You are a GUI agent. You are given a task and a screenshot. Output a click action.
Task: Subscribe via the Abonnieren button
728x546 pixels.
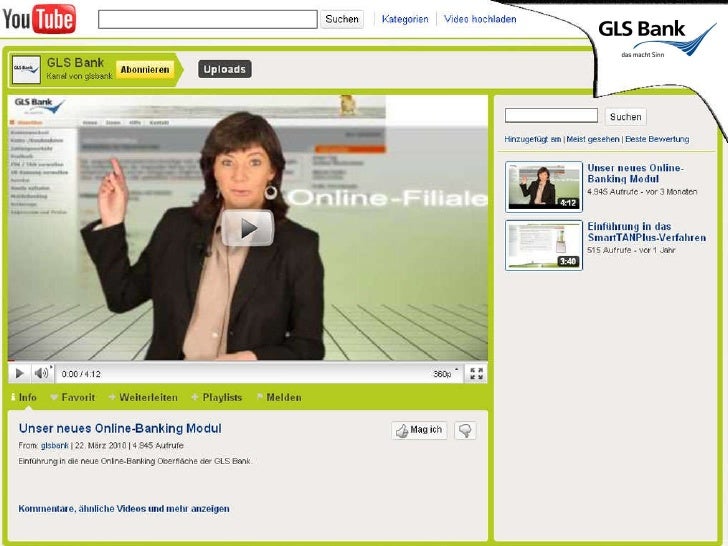coord(145,70)
